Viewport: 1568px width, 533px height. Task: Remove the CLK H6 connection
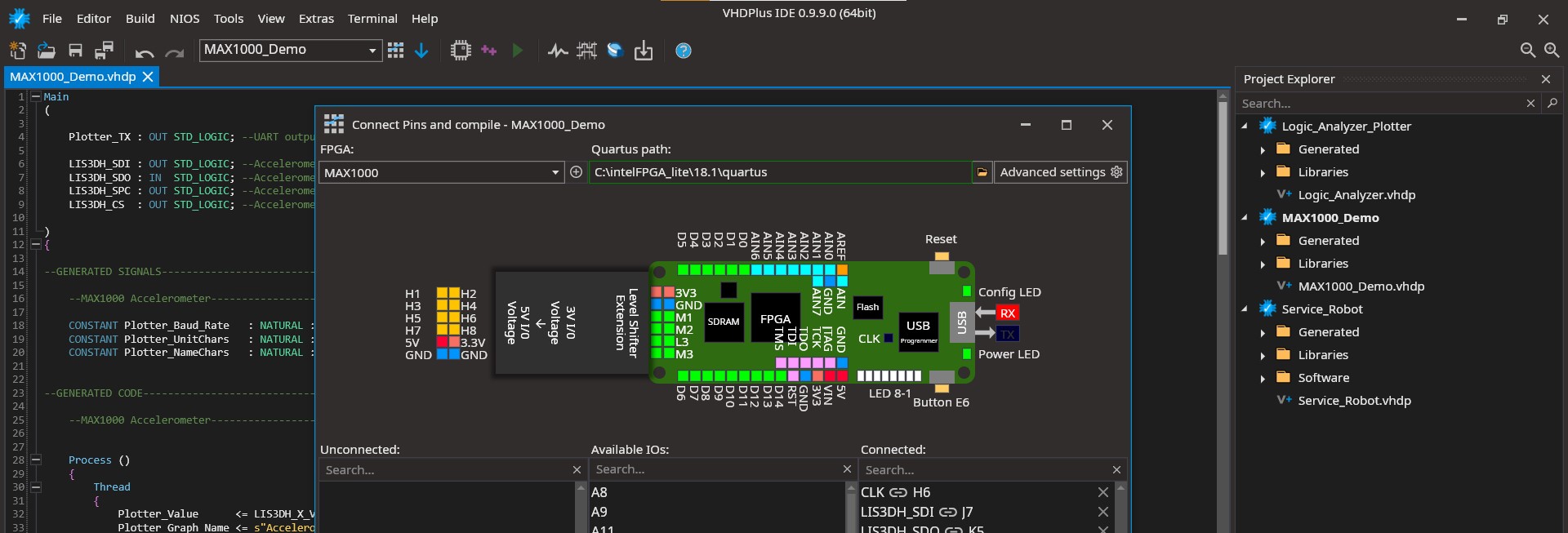[x=1102, y=492]
